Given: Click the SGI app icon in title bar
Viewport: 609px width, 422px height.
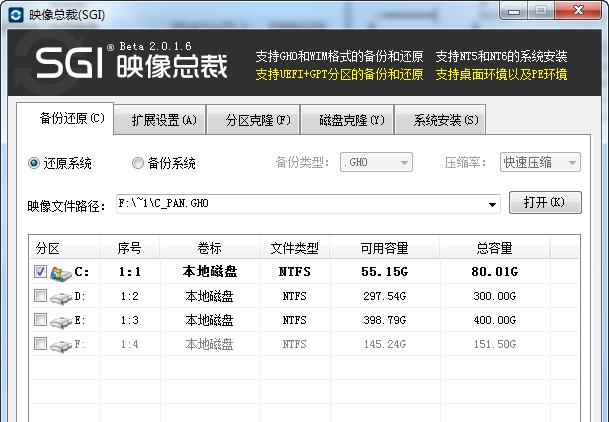Looking at the screenshot, I should click(x=16, y=15).
